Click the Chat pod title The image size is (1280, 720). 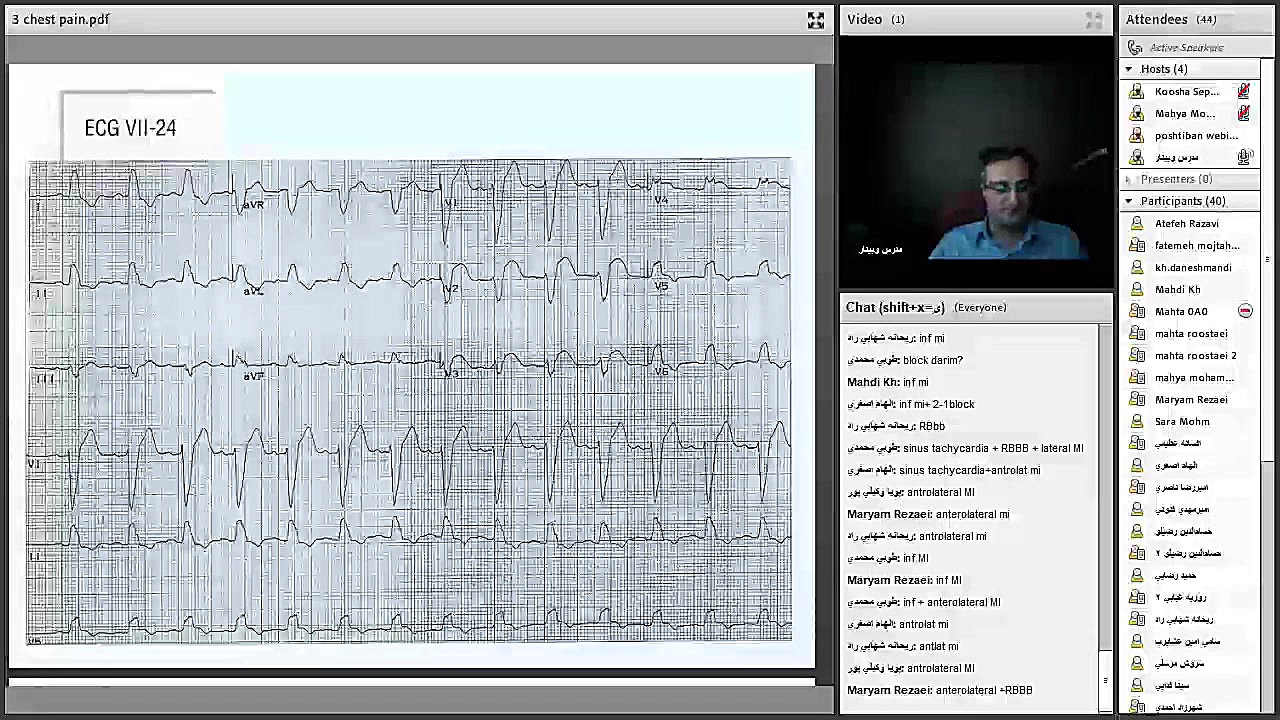895,307
